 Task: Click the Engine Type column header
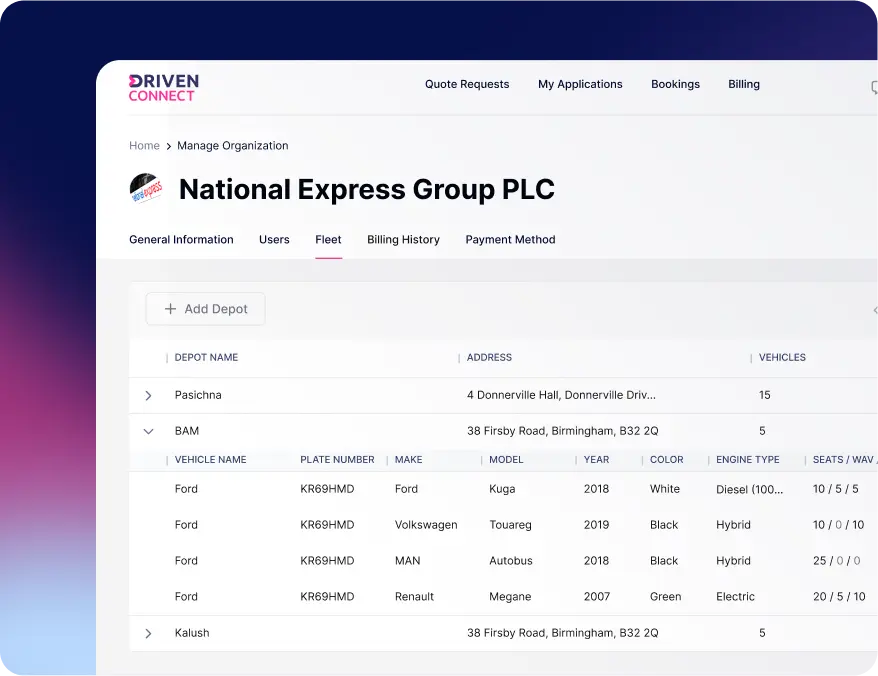748,460
